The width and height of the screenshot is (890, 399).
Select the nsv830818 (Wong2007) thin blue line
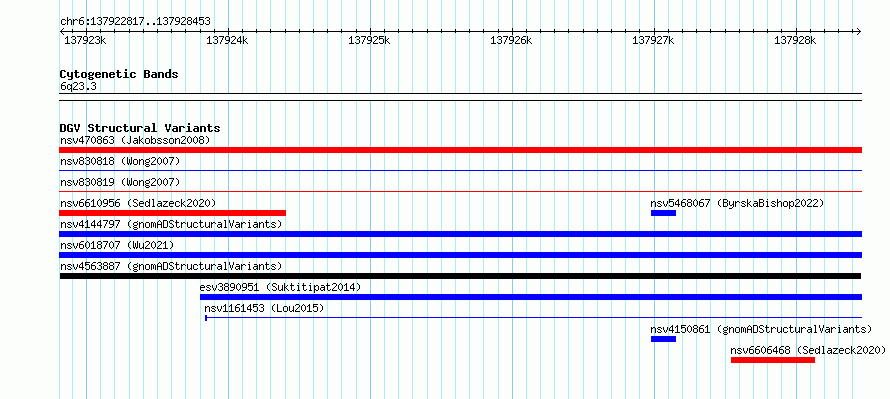[460, 170]
